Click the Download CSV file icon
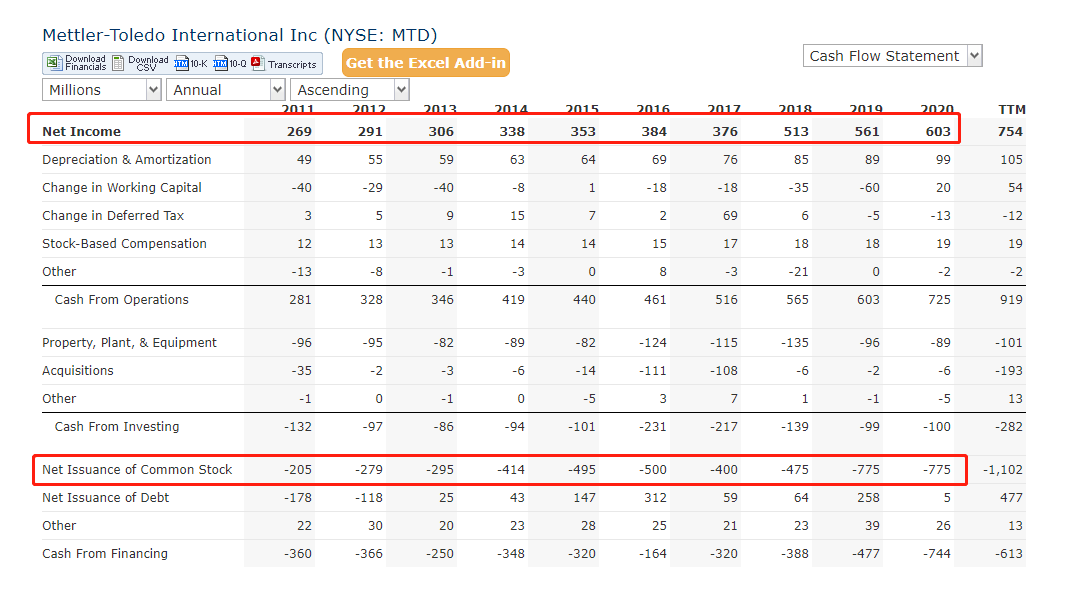 [118, 63]
